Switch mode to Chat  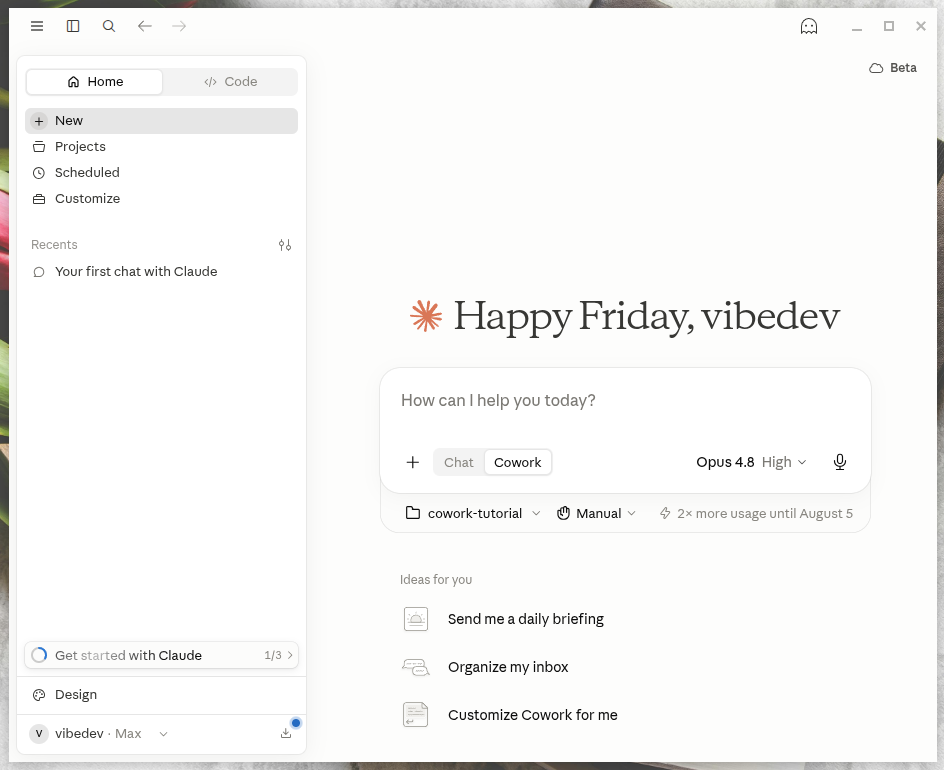click(x=459, y=462)
